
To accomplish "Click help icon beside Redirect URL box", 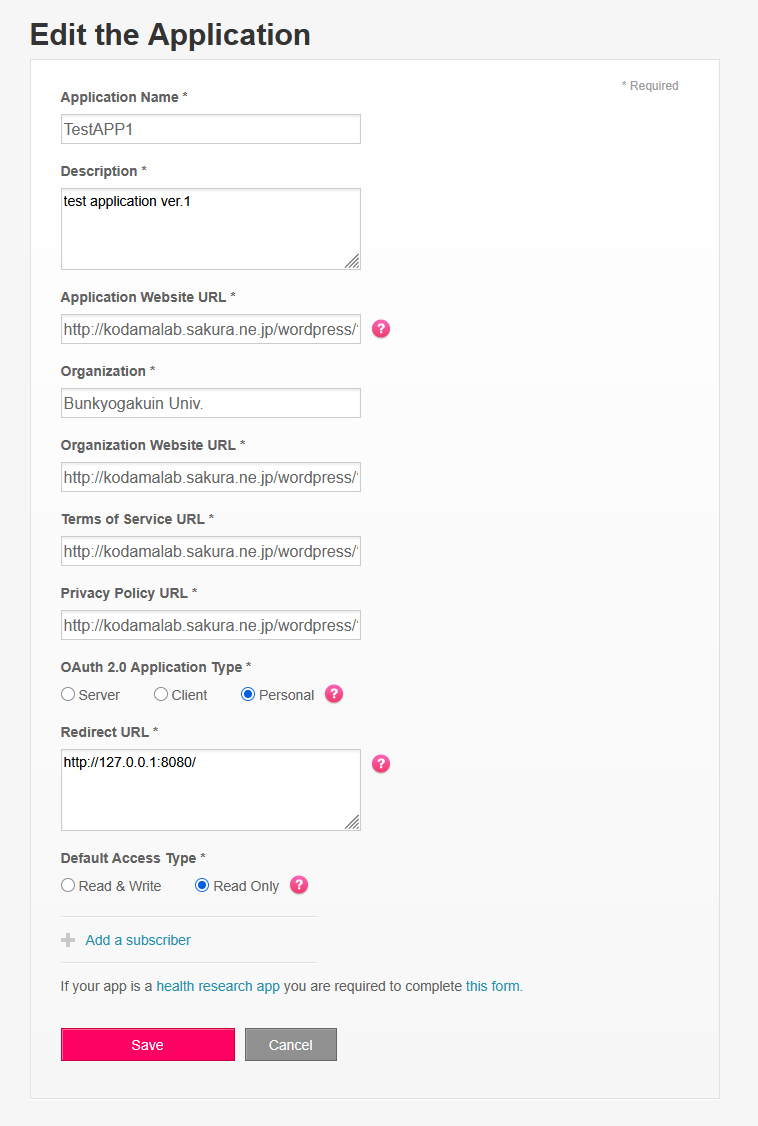I will click(381, 763).
